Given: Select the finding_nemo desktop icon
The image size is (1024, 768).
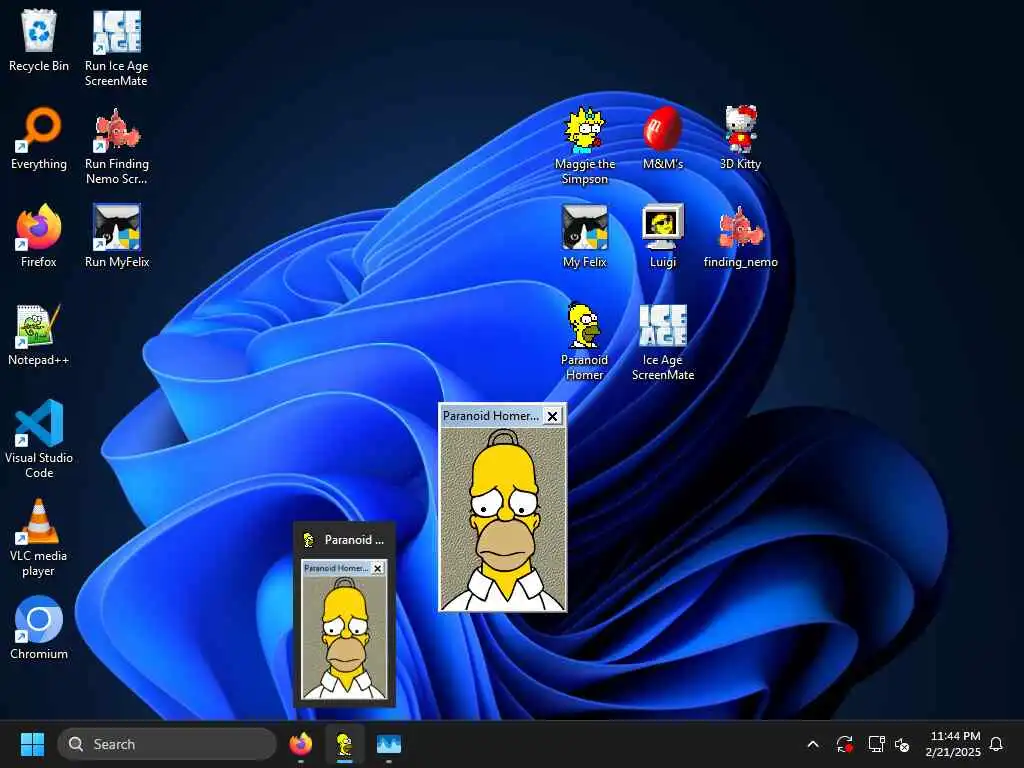Looking at the screenshot, I should (x=741, y=236).
